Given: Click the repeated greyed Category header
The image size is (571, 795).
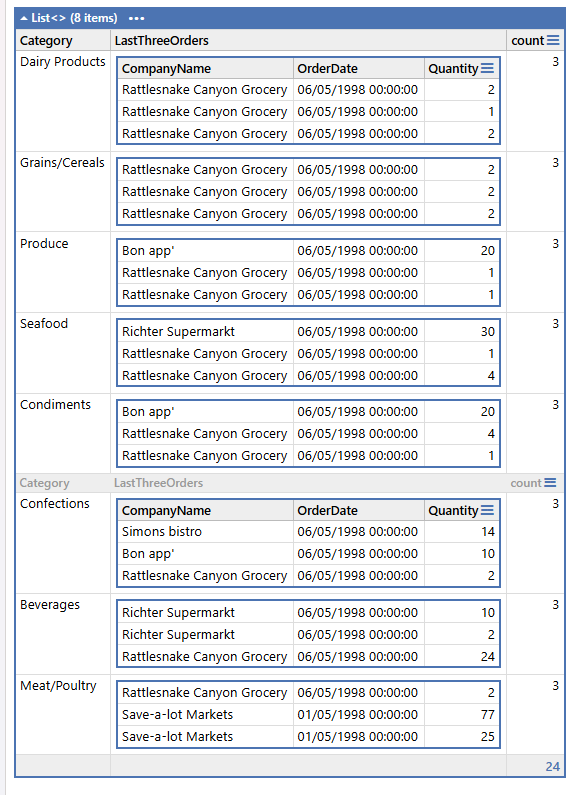Looking at the screenshot, I should pyautogui.click(x=45, y=483).
